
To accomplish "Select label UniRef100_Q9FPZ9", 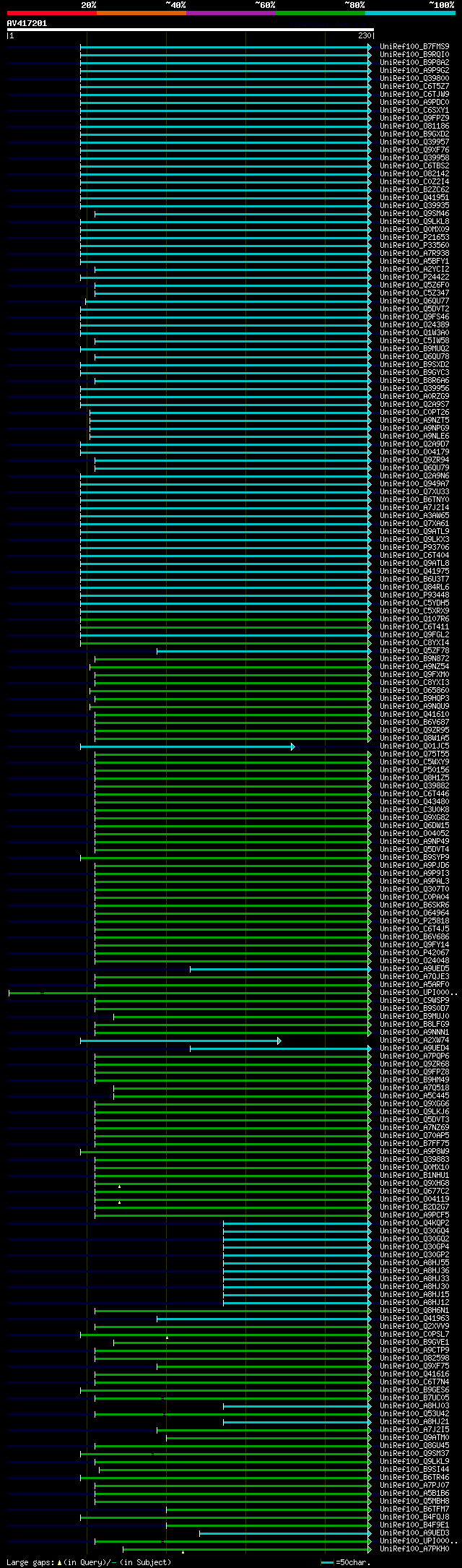I will pyautogui.click(x=414, y=119).
